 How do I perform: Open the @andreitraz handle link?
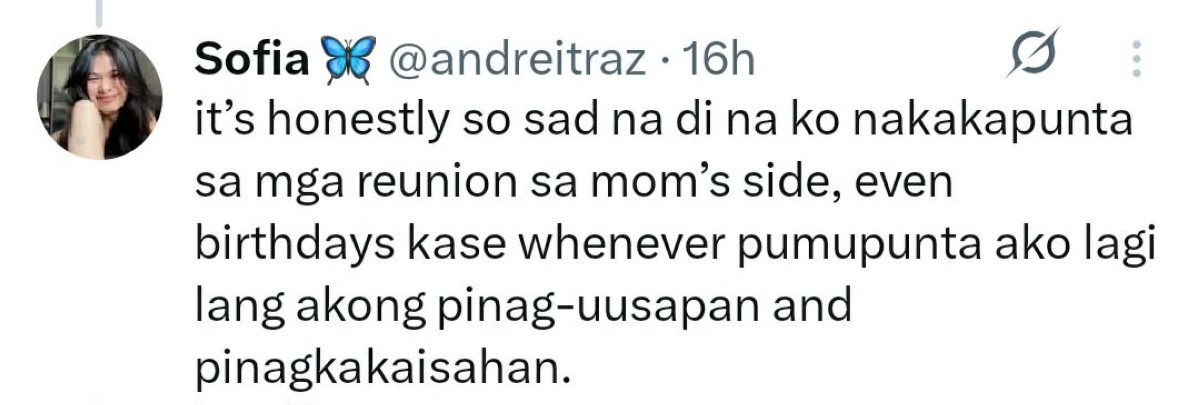[516, 60]
